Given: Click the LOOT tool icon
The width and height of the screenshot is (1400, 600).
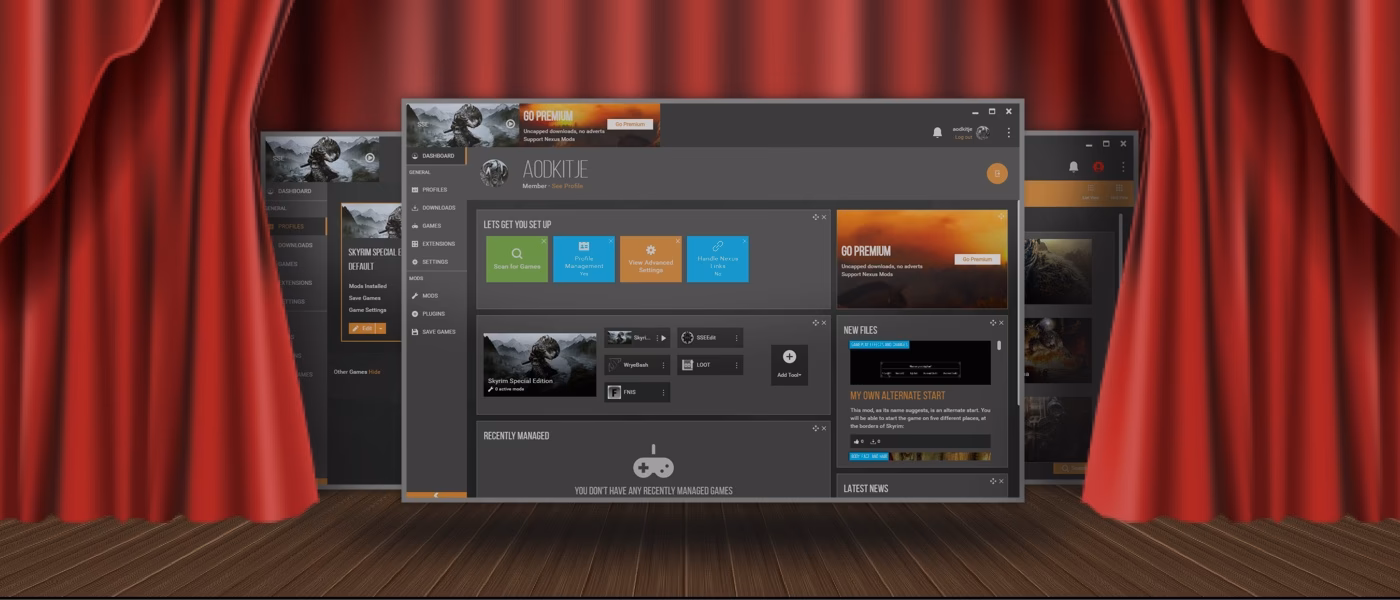Looking at the screenshot, I should tap(687, 365).
